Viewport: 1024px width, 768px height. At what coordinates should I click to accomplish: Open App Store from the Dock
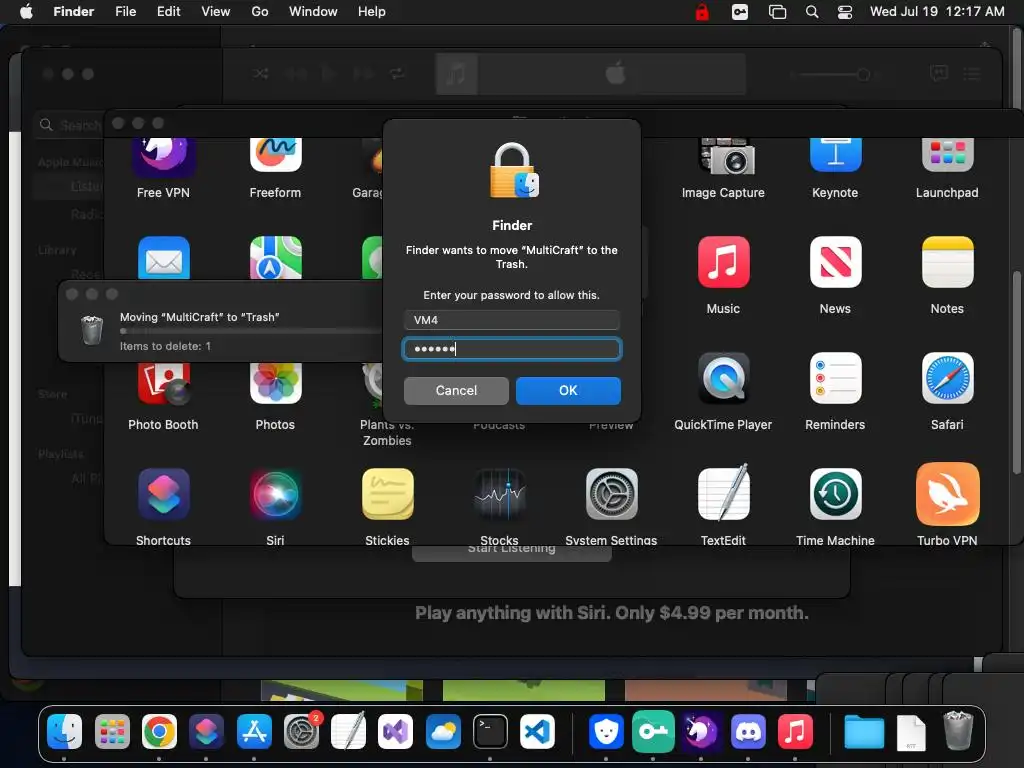253,731
